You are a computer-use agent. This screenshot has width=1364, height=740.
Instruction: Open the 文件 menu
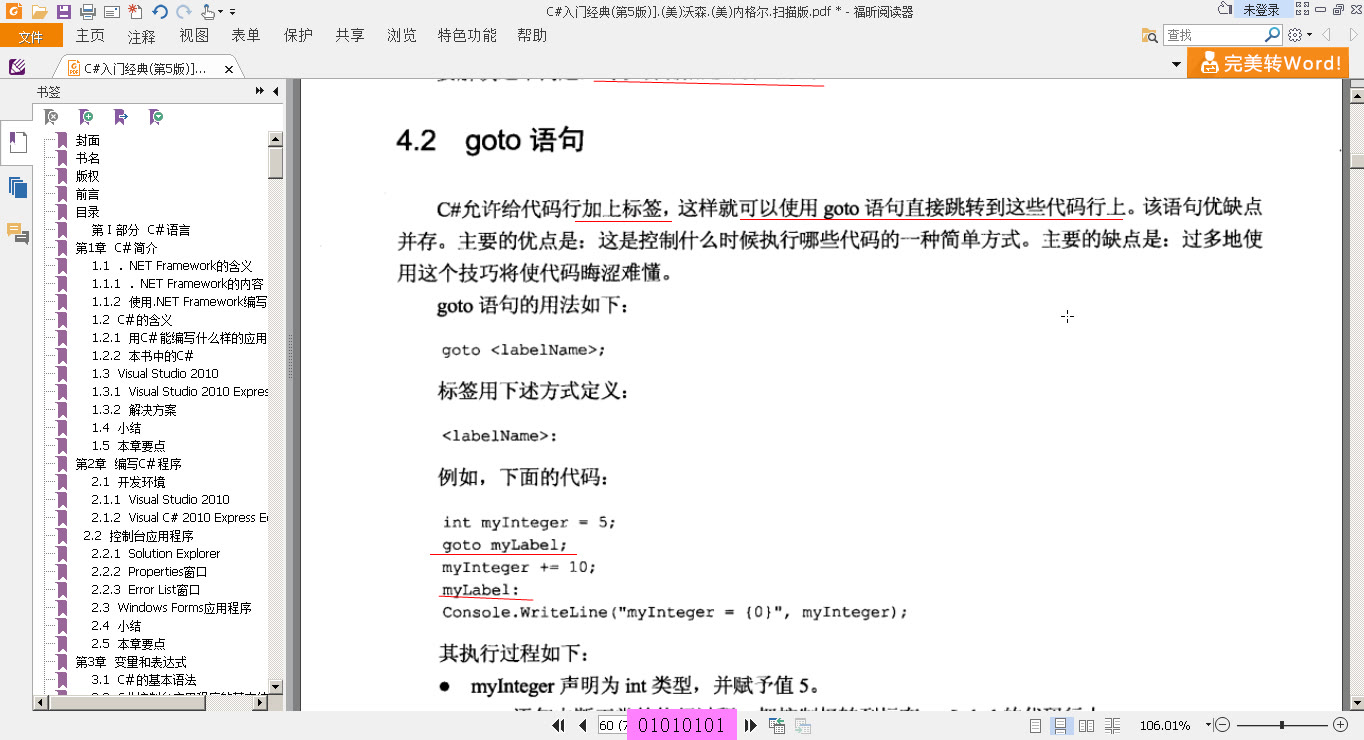click(x=31, y=36)
